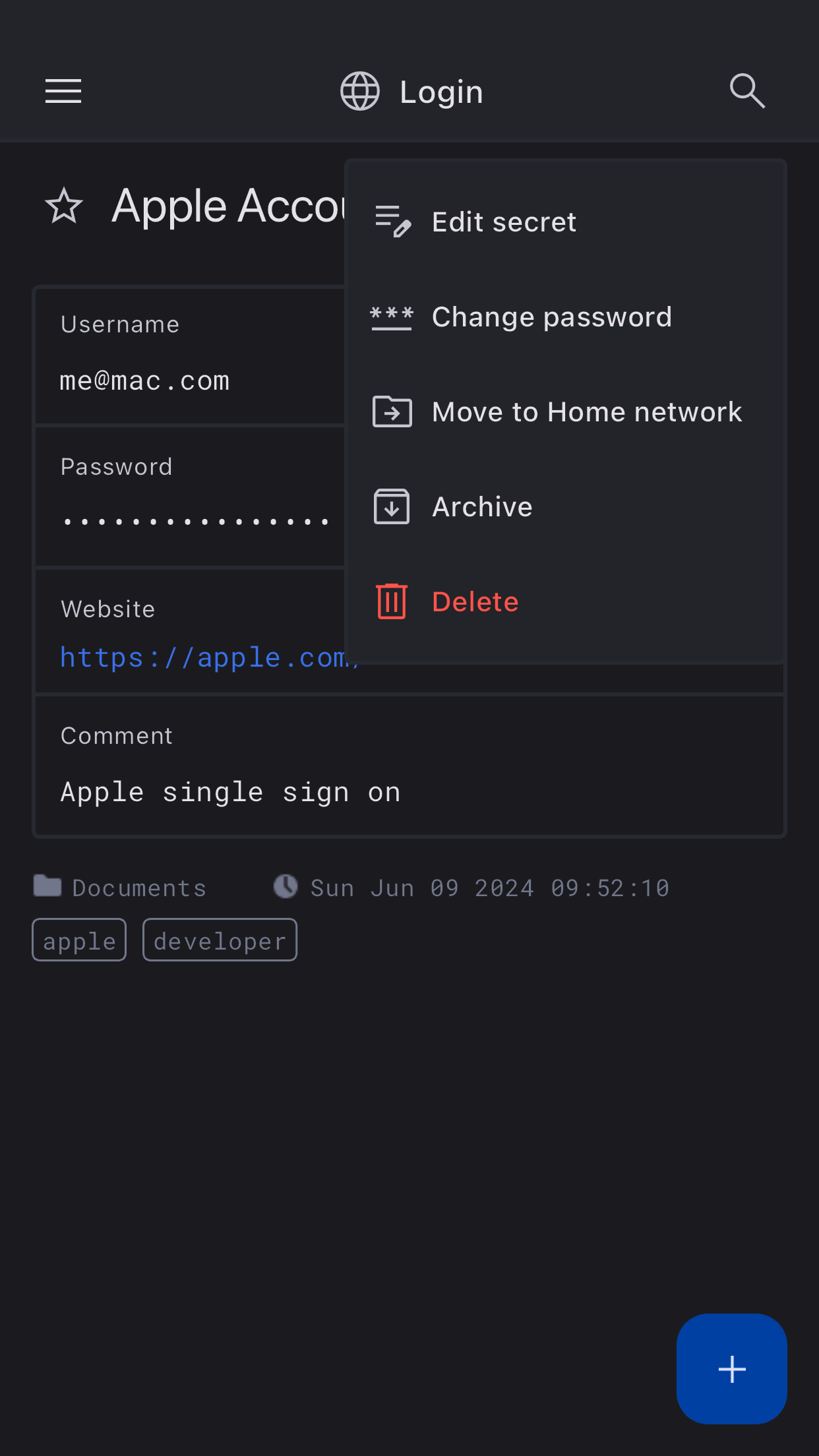
Task: Toggle the favorite star for Apple Account
Action: pyautogui.click(x=64, y=206)
